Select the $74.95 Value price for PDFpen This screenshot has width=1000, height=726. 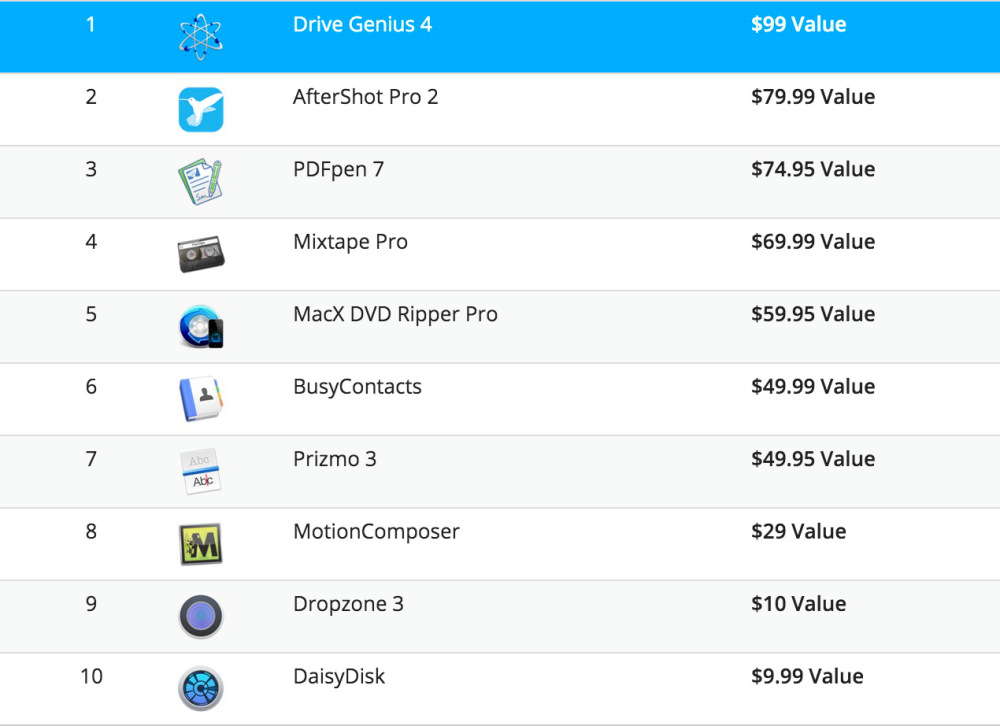[x=812, y=169]
